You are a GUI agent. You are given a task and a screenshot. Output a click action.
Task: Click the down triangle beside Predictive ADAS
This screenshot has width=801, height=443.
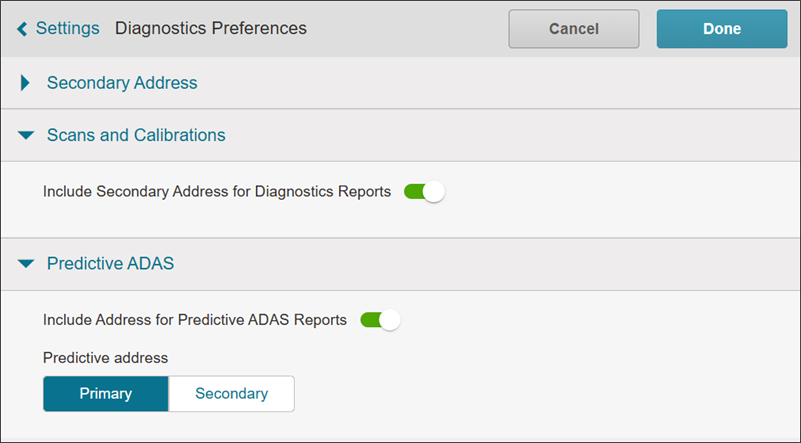click(26, 264)
